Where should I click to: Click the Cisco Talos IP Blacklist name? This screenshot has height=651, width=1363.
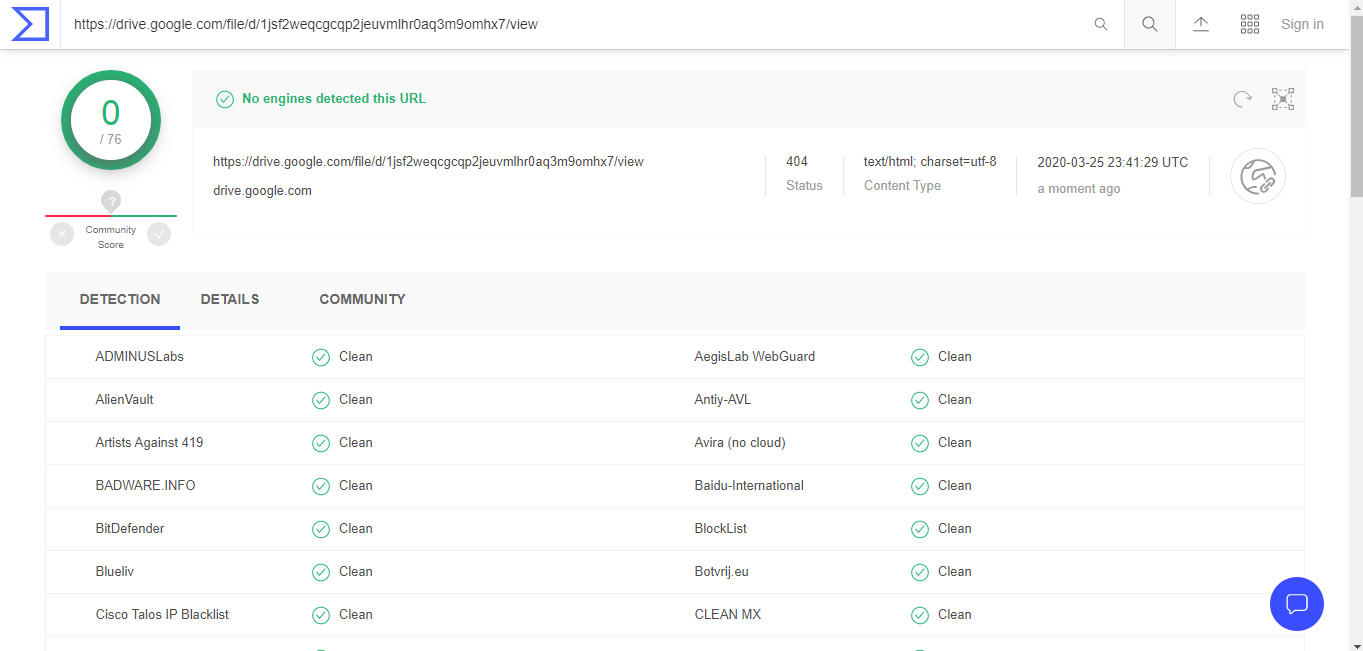tap(162, 614)
